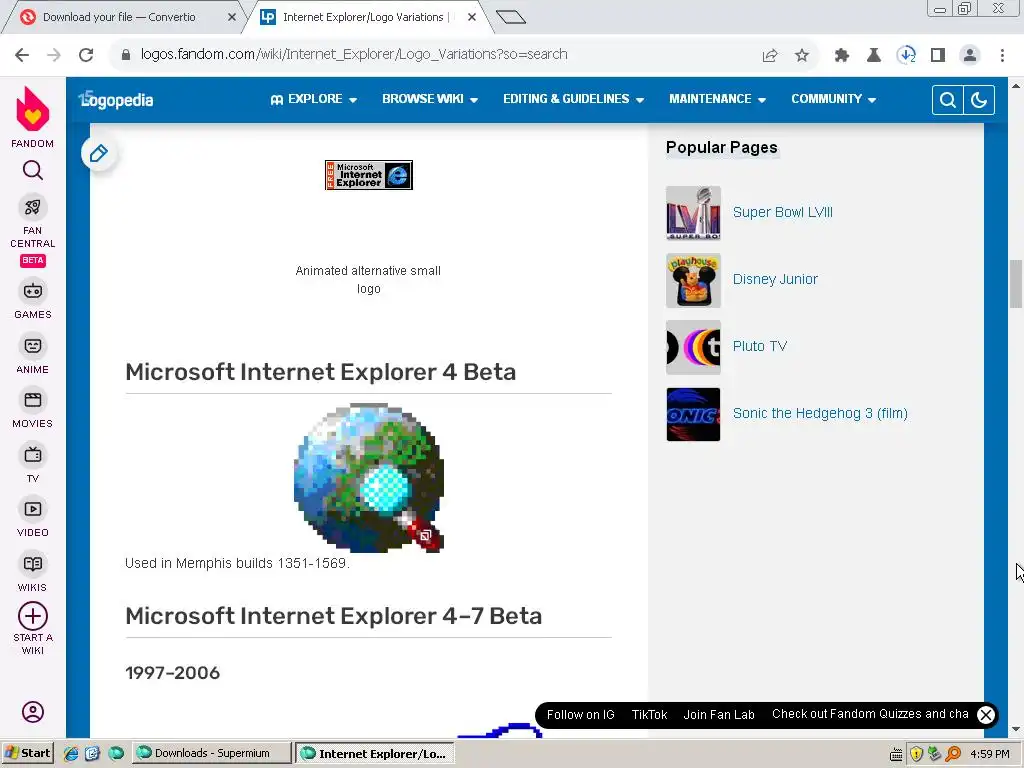The width and height of the screenshot is (1024, 768).
Task: Open the Pluto TV link
Action: point(760,346)
